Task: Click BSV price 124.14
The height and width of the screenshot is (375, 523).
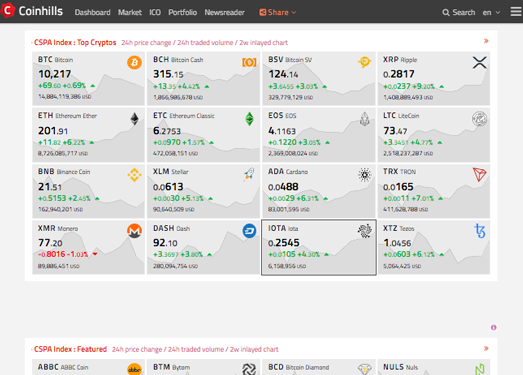Action: [284, 74]
